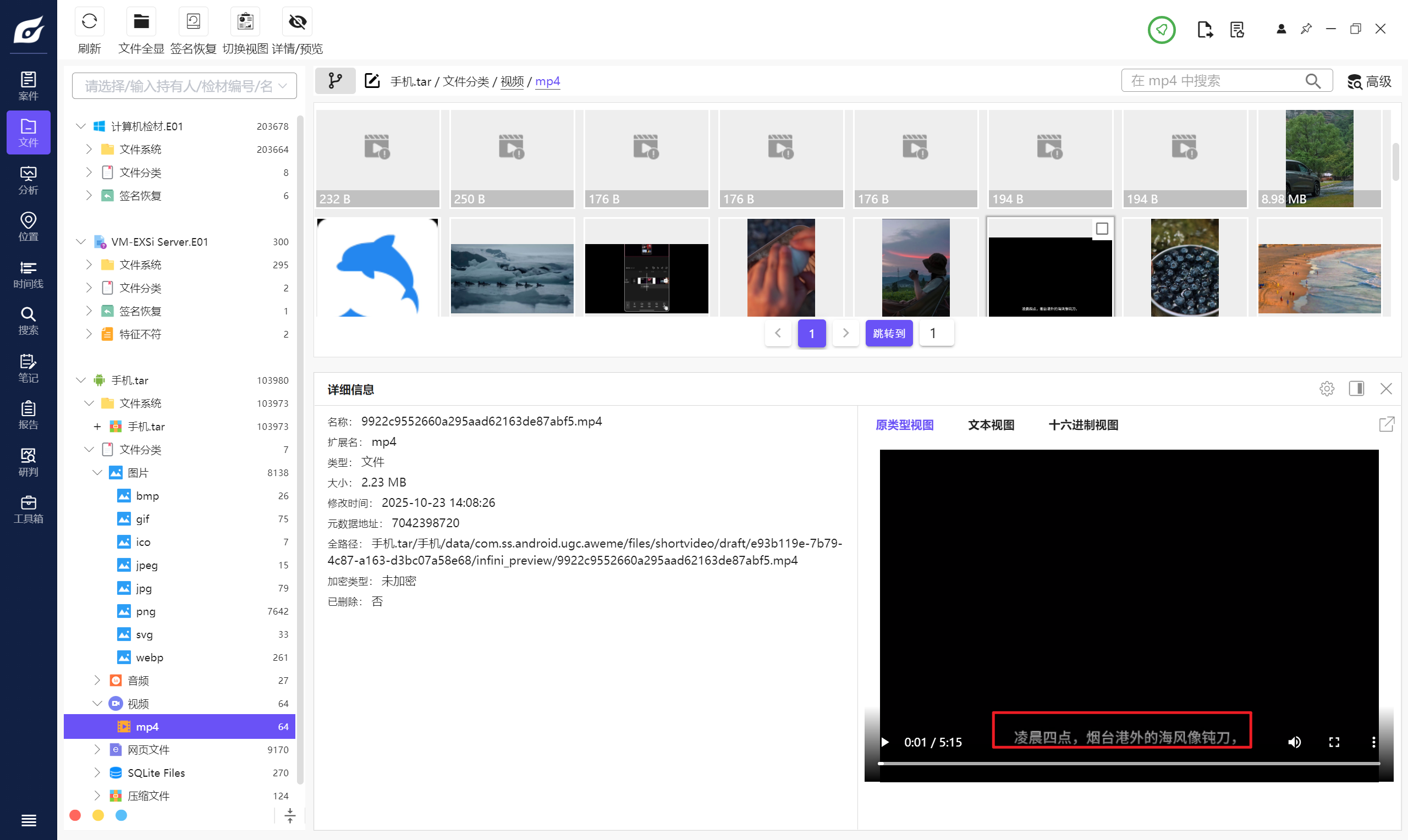Open the 签名恢复 signature recovery tool
Image resolution: width=1408 pixels, height=840 pixels.
click(x=193, y=22)
